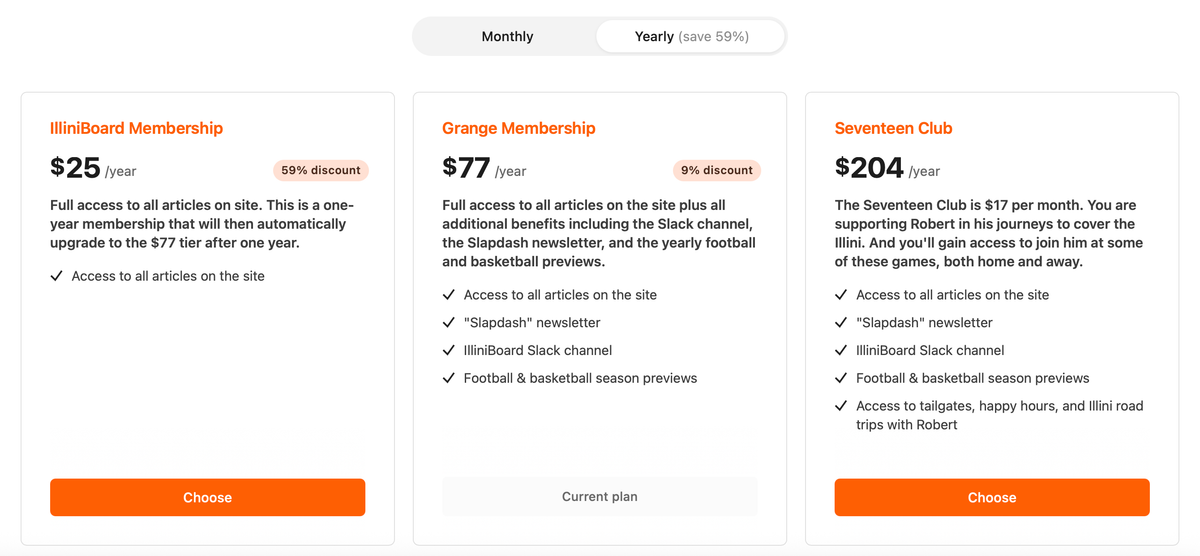
Task: Click Seventeen Club's Slack channel checkmark
Action: tap(842, 351)
